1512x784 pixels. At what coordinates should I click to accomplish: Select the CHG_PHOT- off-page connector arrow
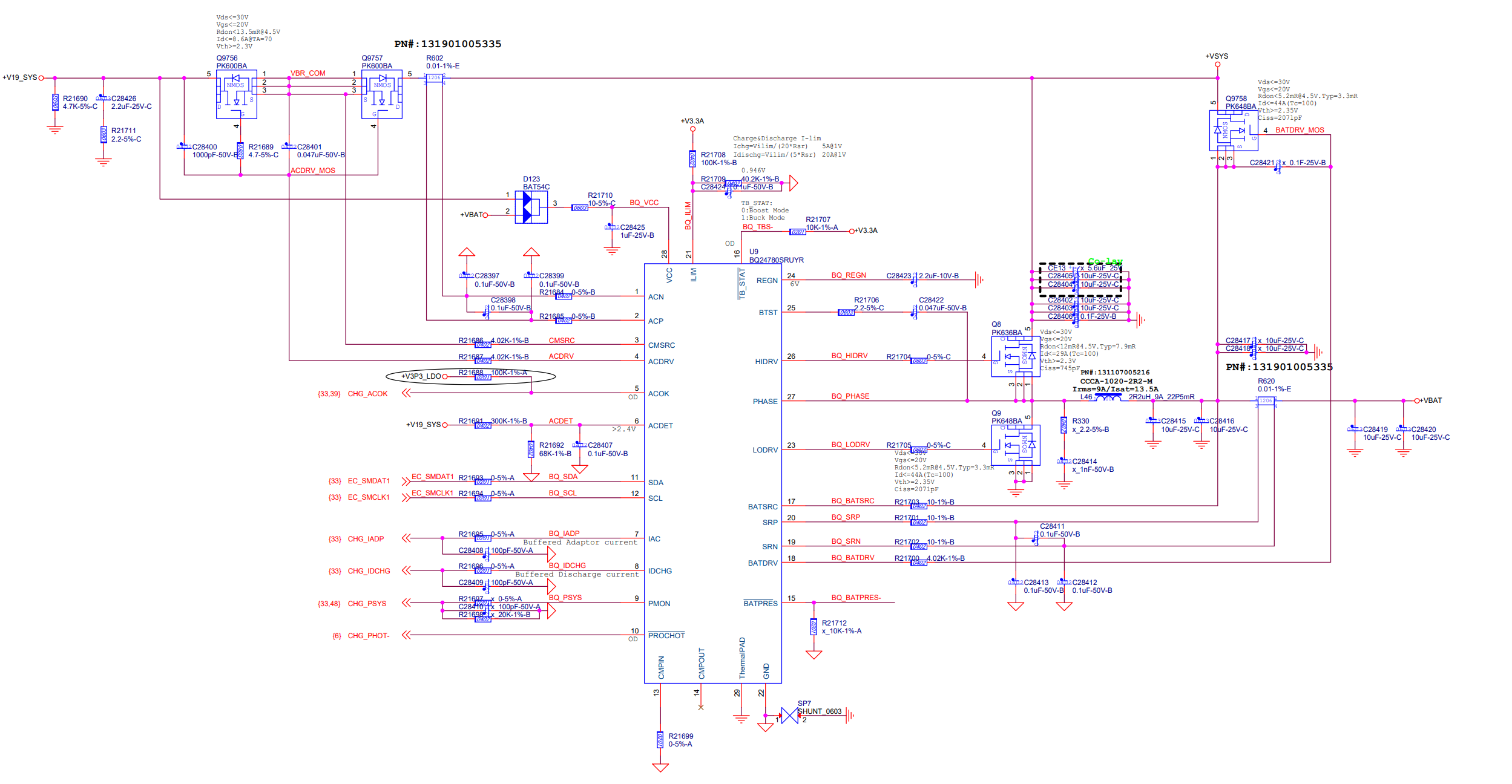coord(406,635)
